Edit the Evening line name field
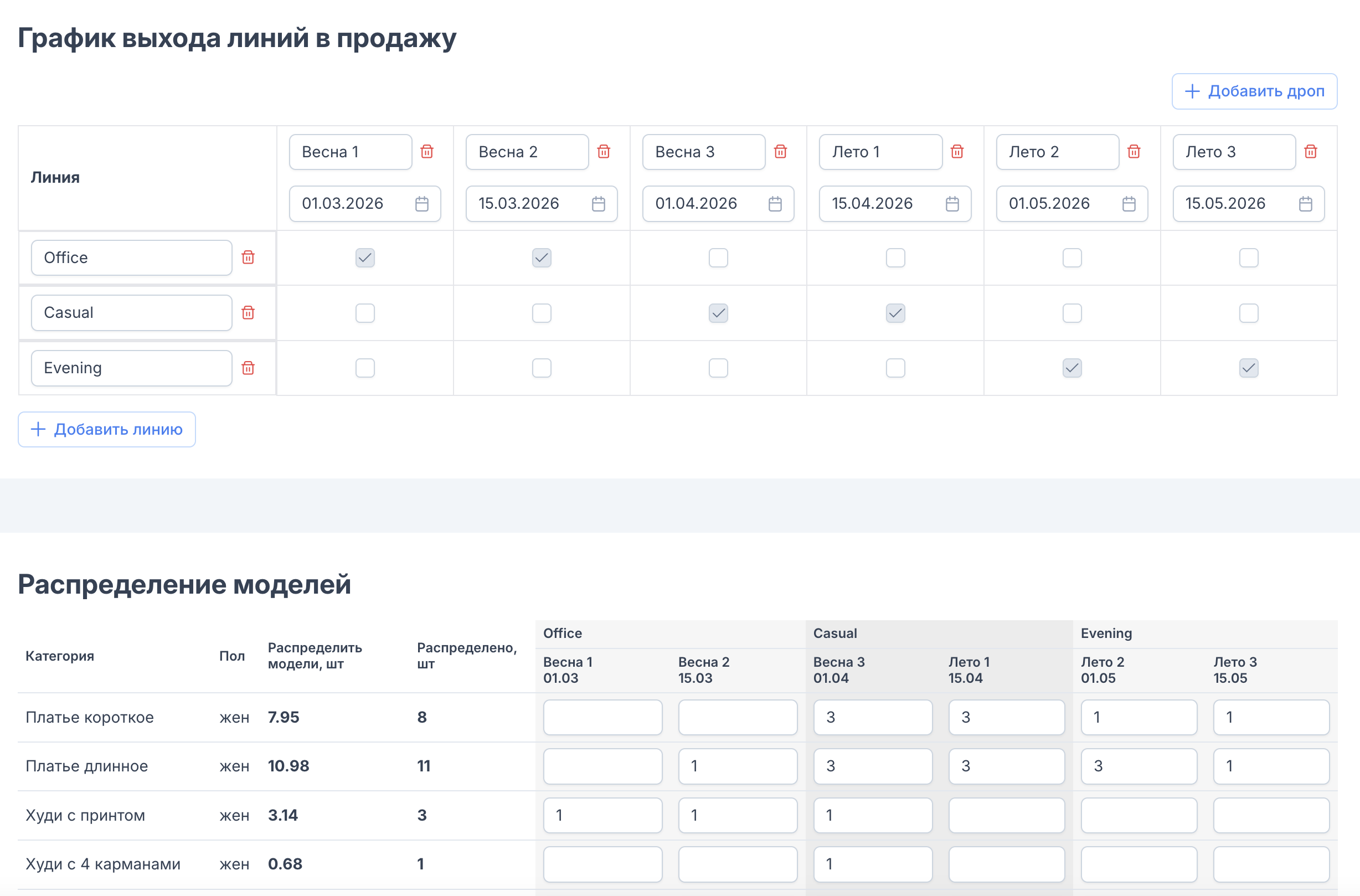The image size is (1360, 896). pos(131,368)
